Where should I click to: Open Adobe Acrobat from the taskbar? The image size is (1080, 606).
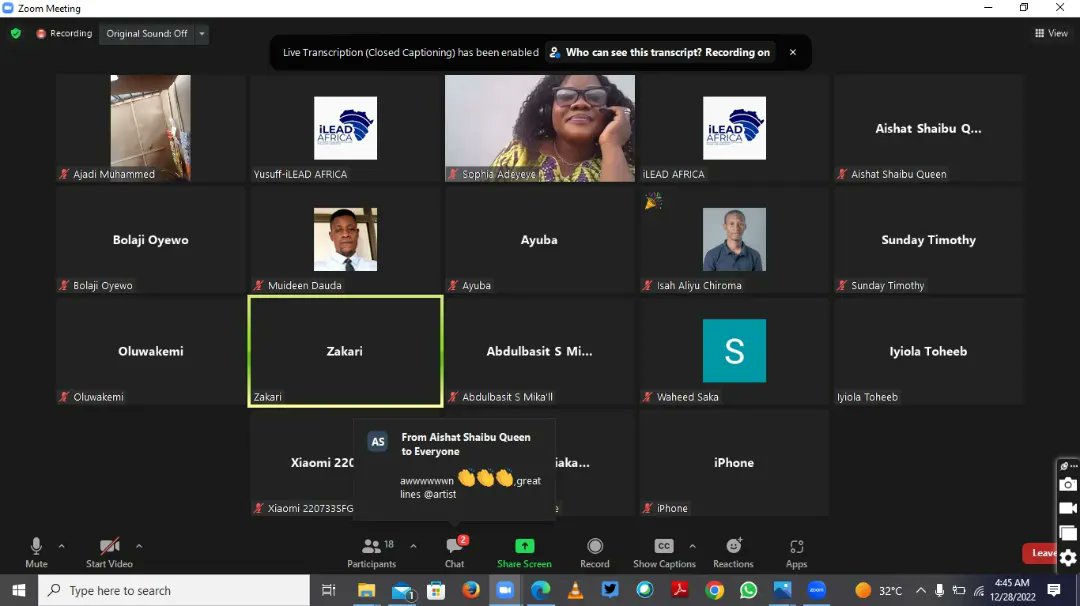[680, 590]
